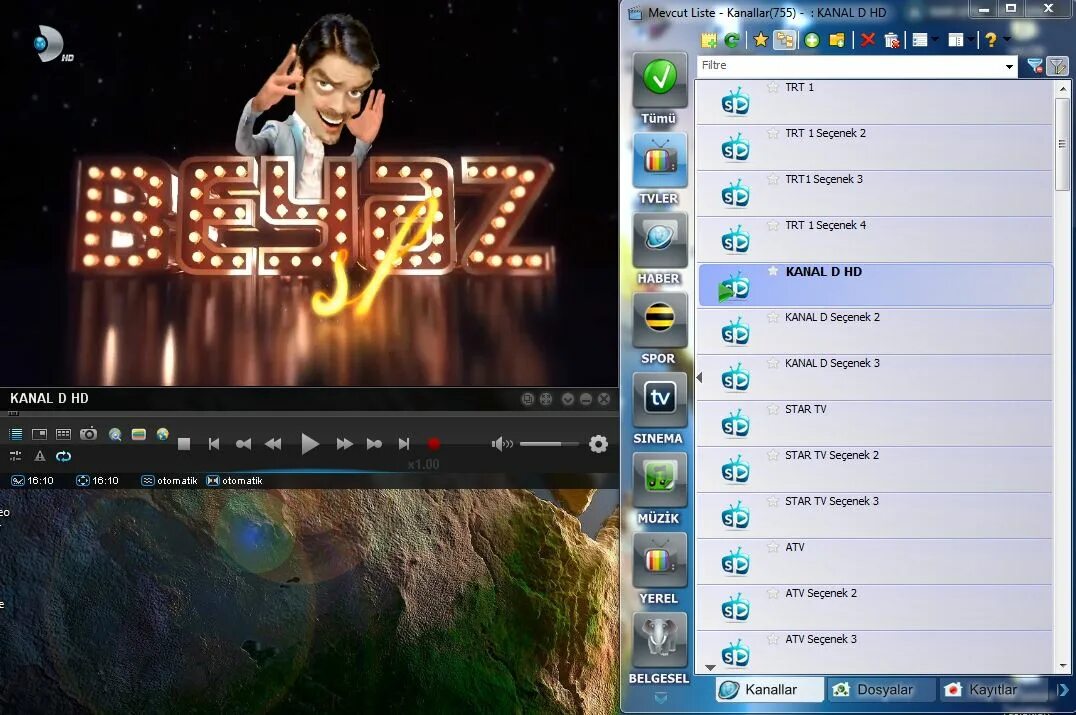Image resolution: width=1076 pixels, height=715 pixels.
Task: Select channel ATV Seçenek 2
Action: 875,607
